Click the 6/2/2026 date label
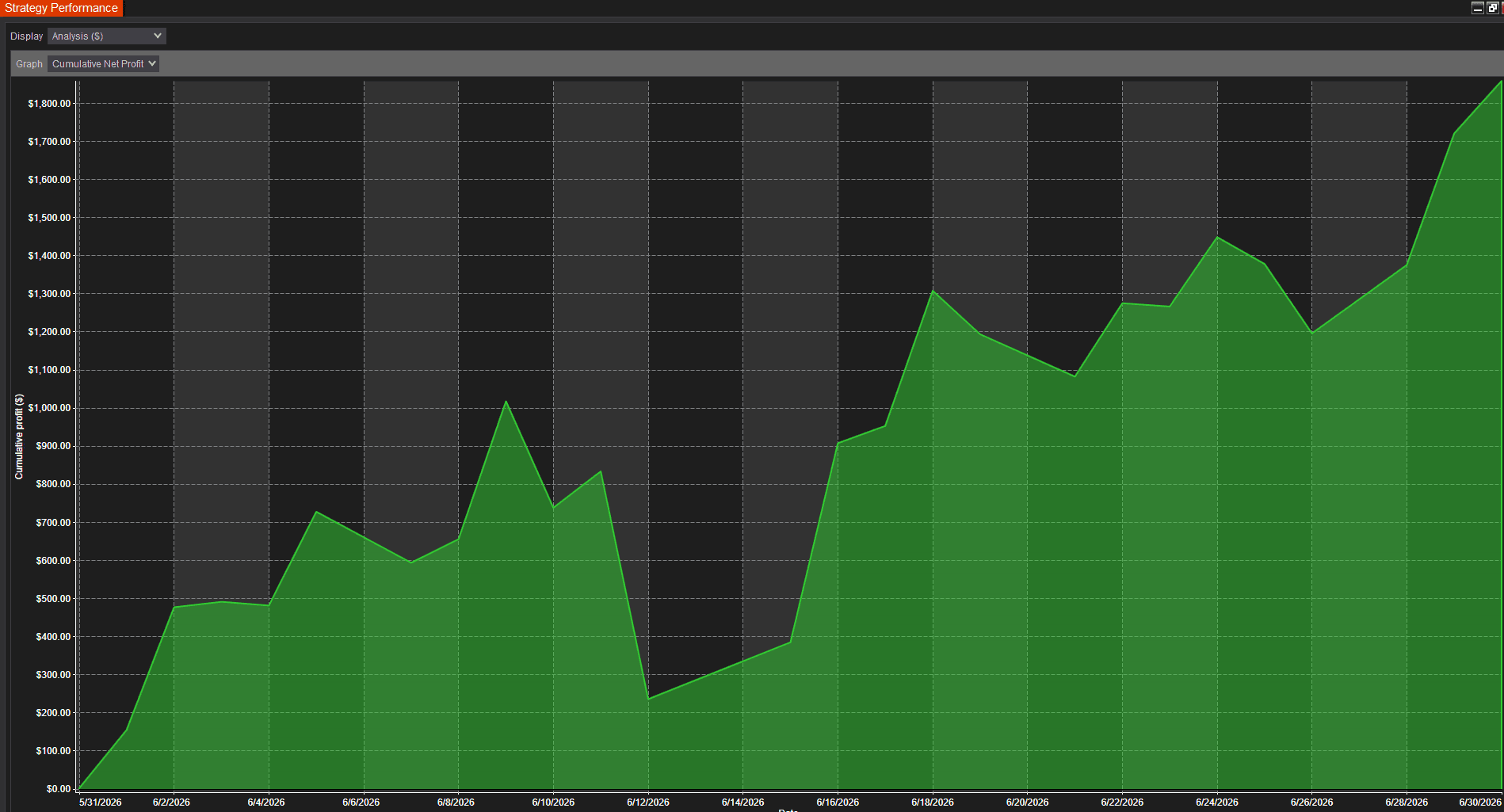The height and width of the screenshot is (812, 1504). click(171, 802)
